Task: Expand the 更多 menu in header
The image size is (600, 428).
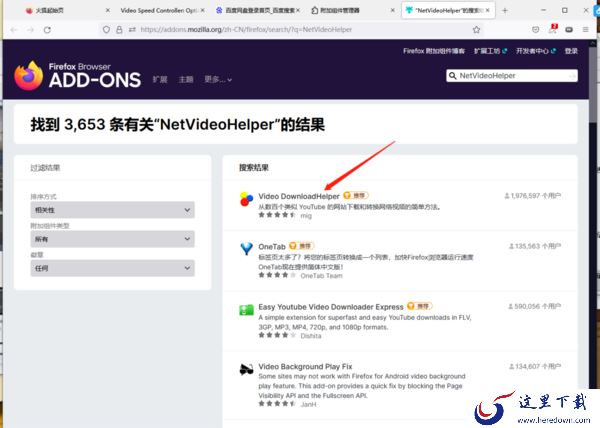Action: click(x=218, y=80)
